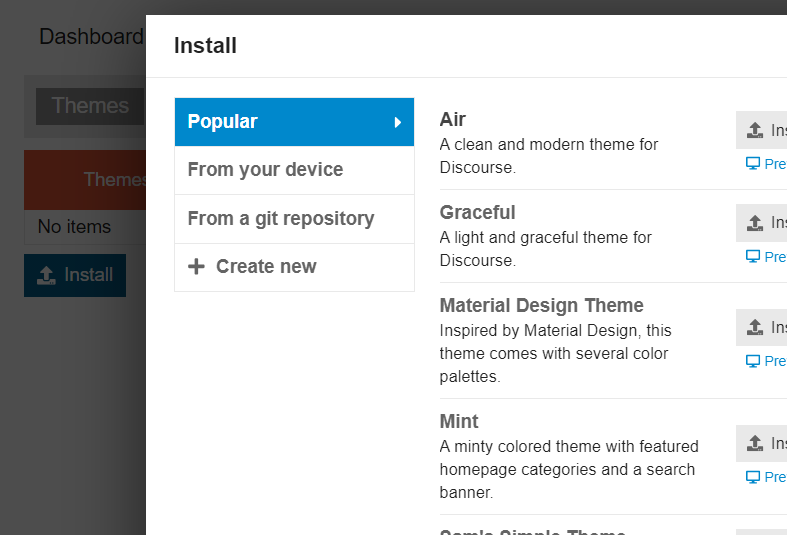Select From a git repository option

point(294,219)
